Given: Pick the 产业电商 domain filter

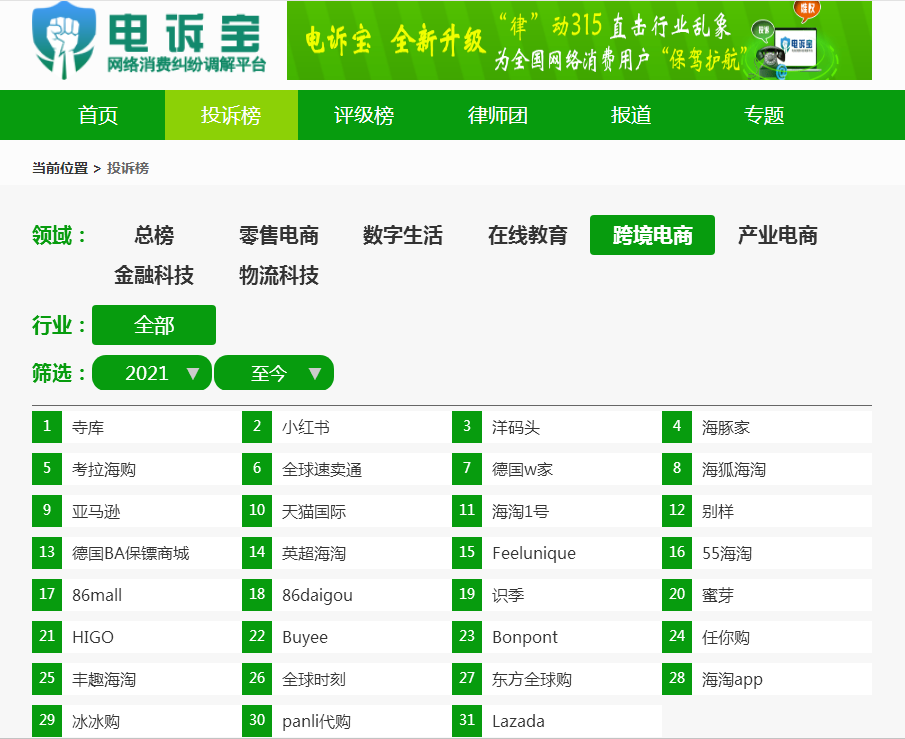Looking at the screenshot, I should [x=777, y=235].
